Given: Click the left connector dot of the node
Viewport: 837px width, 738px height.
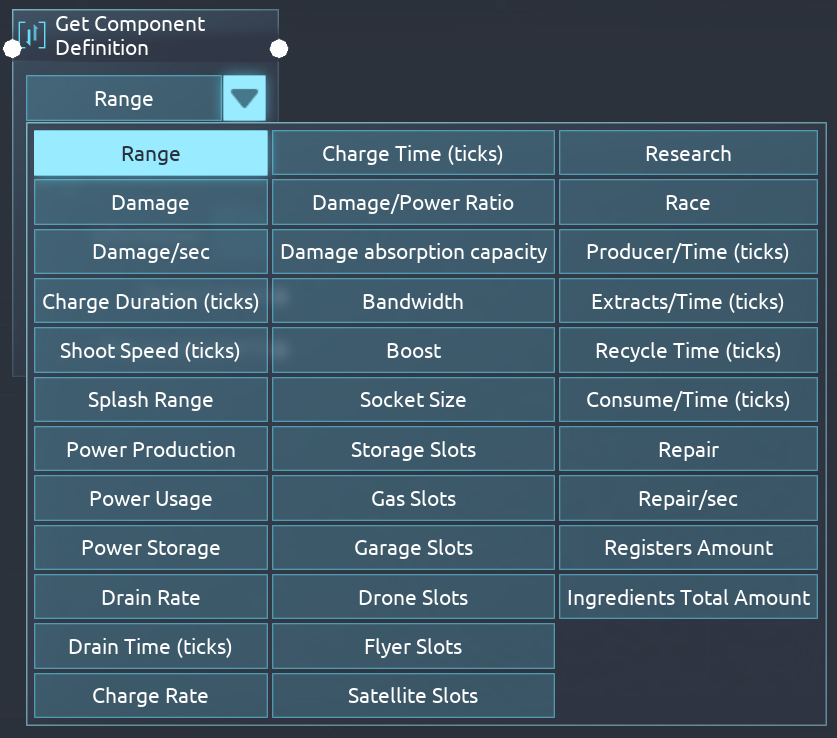Looking at the screenshot, I should tap(12, 49).
